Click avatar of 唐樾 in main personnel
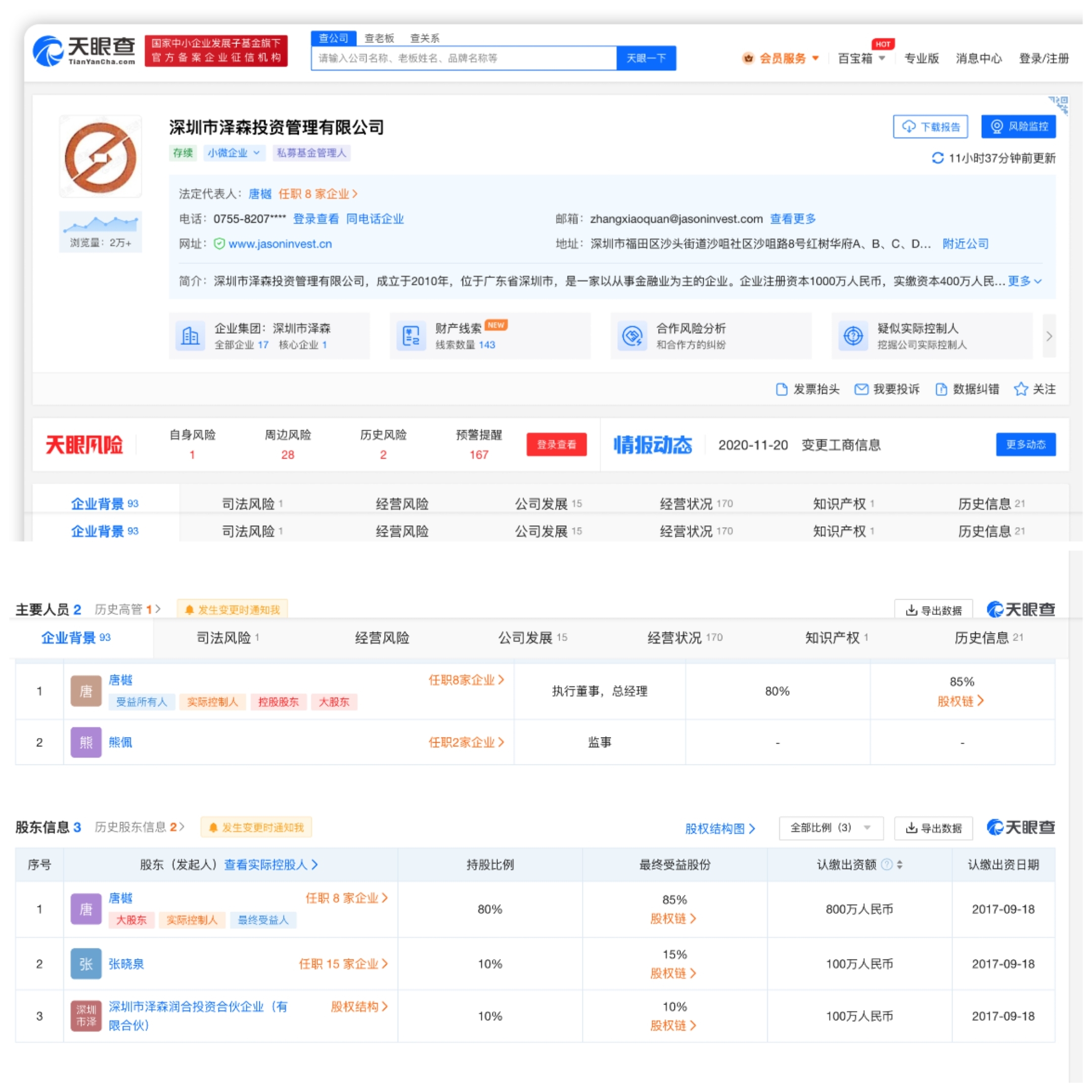This screenshot has height=1092, width=1092. tap(86, 691)
